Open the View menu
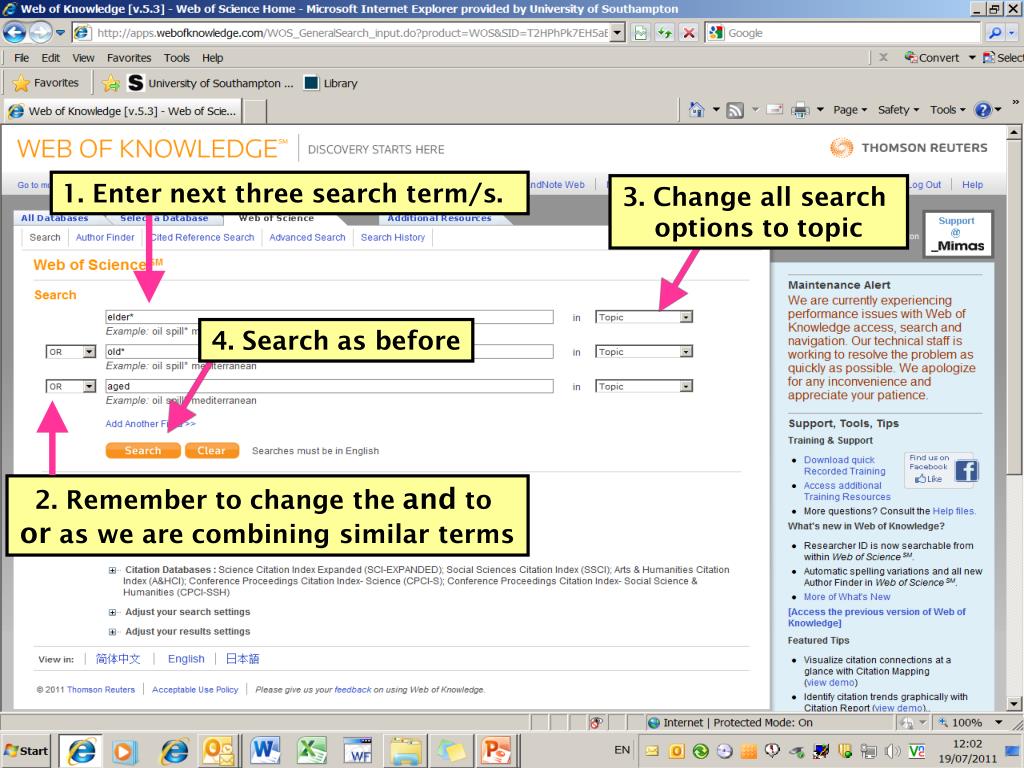1024x768 pixels. tap(83, 57)
